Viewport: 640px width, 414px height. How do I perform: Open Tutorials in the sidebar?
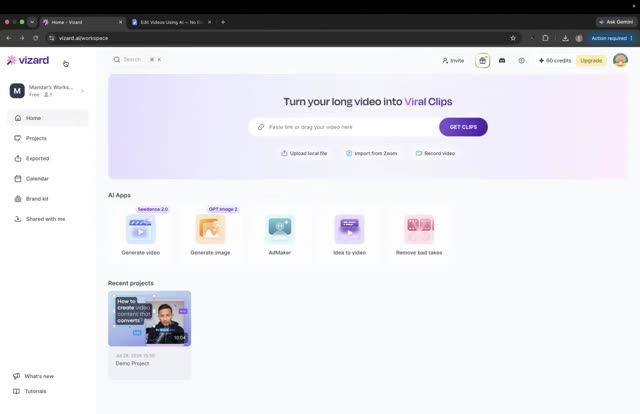click(x=30, y=391)
